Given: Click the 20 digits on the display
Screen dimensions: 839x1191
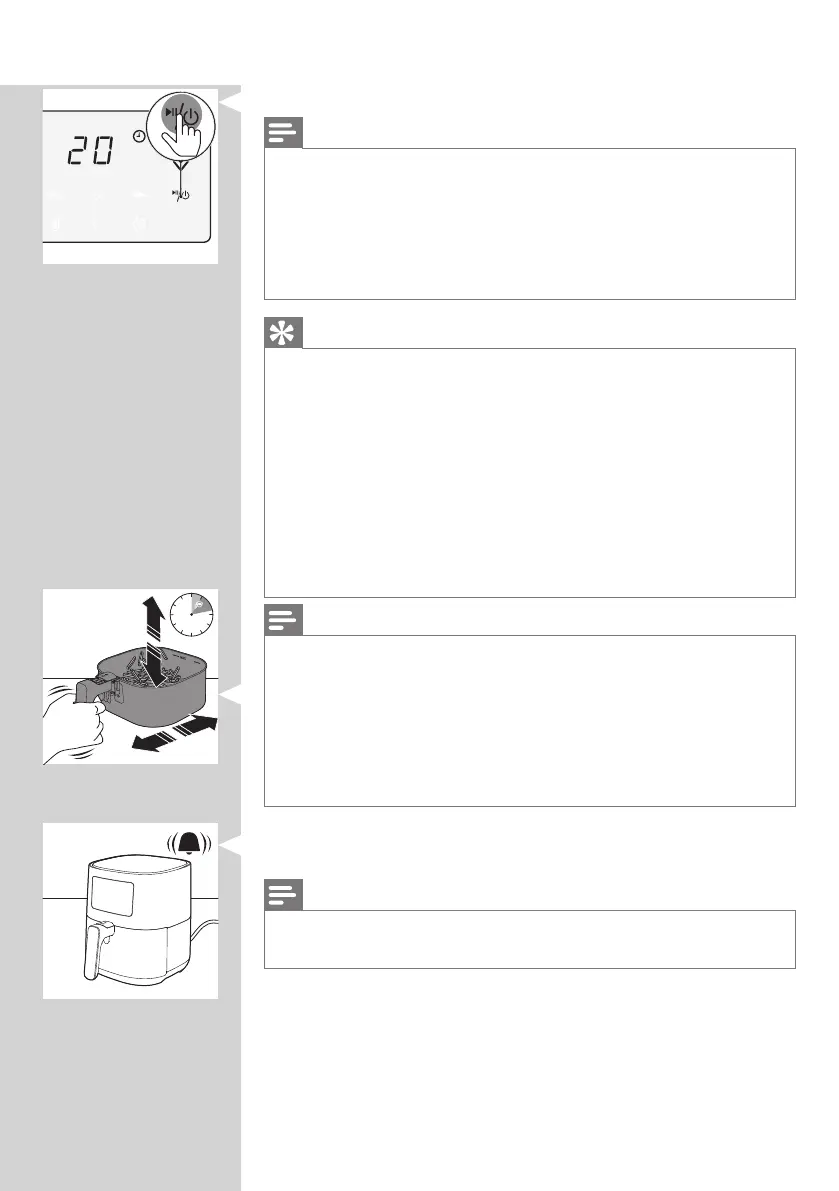Looking at the screenshot, I should pyautogui.click(x=92, y=151).
